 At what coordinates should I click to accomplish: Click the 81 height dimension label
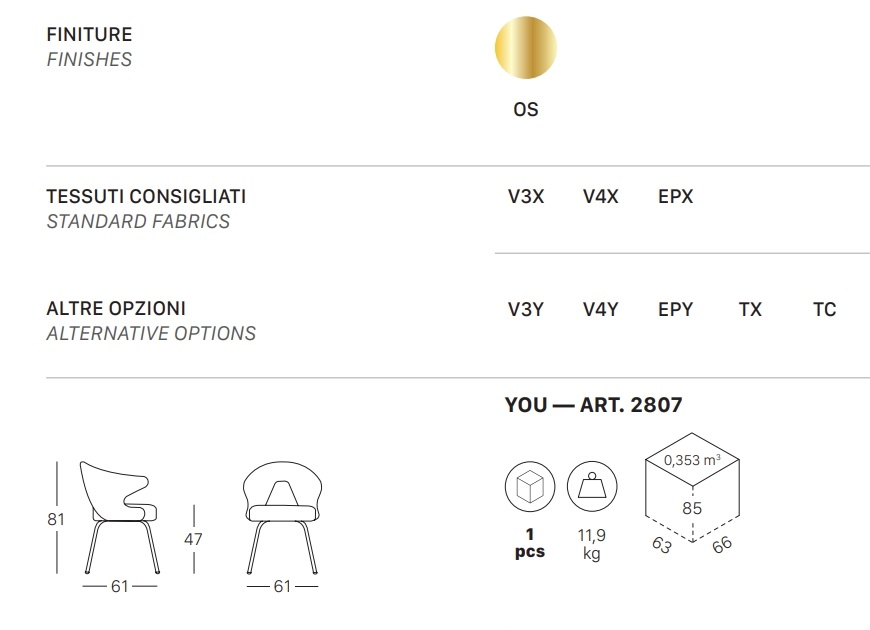(x=56, y=519)
